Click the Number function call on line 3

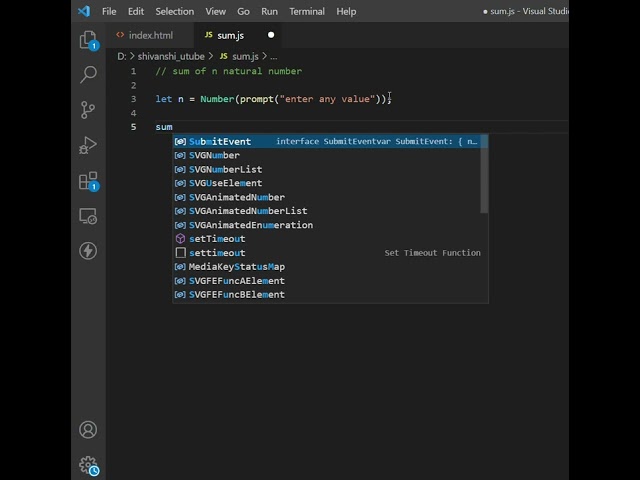[217, 99]
